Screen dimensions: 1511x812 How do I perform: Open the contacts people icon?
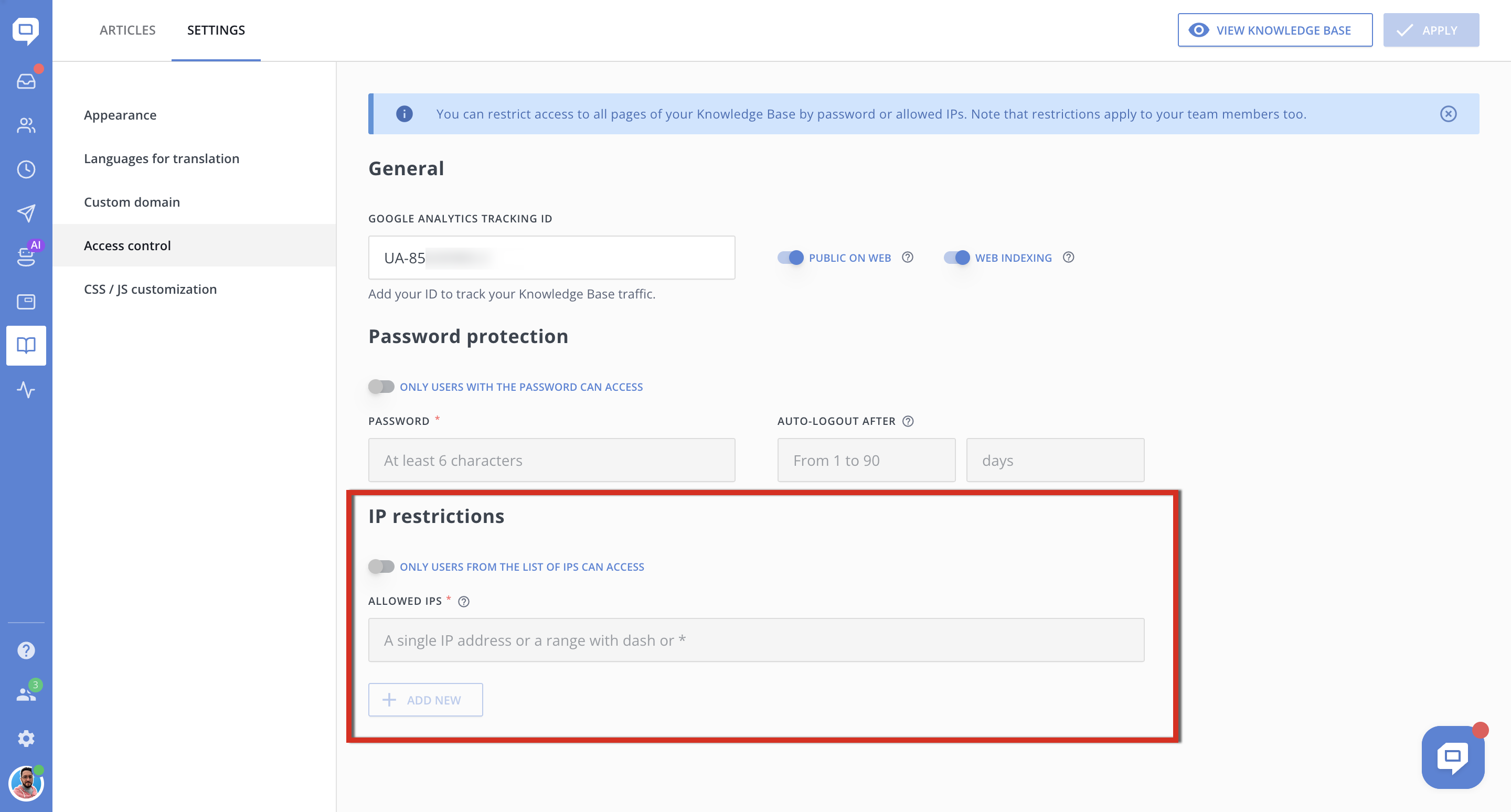[26, 125]
